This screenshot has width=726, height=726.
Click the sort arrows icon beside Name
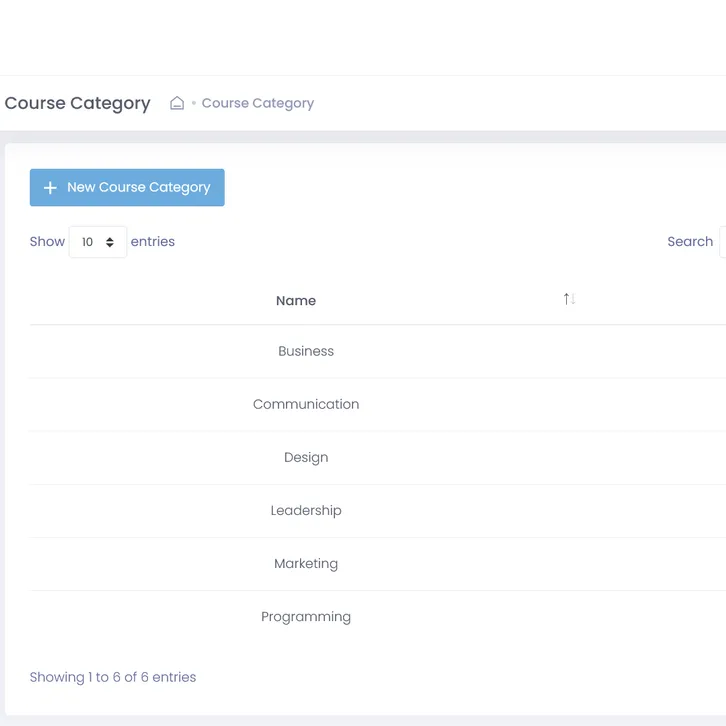pos(569,299)
